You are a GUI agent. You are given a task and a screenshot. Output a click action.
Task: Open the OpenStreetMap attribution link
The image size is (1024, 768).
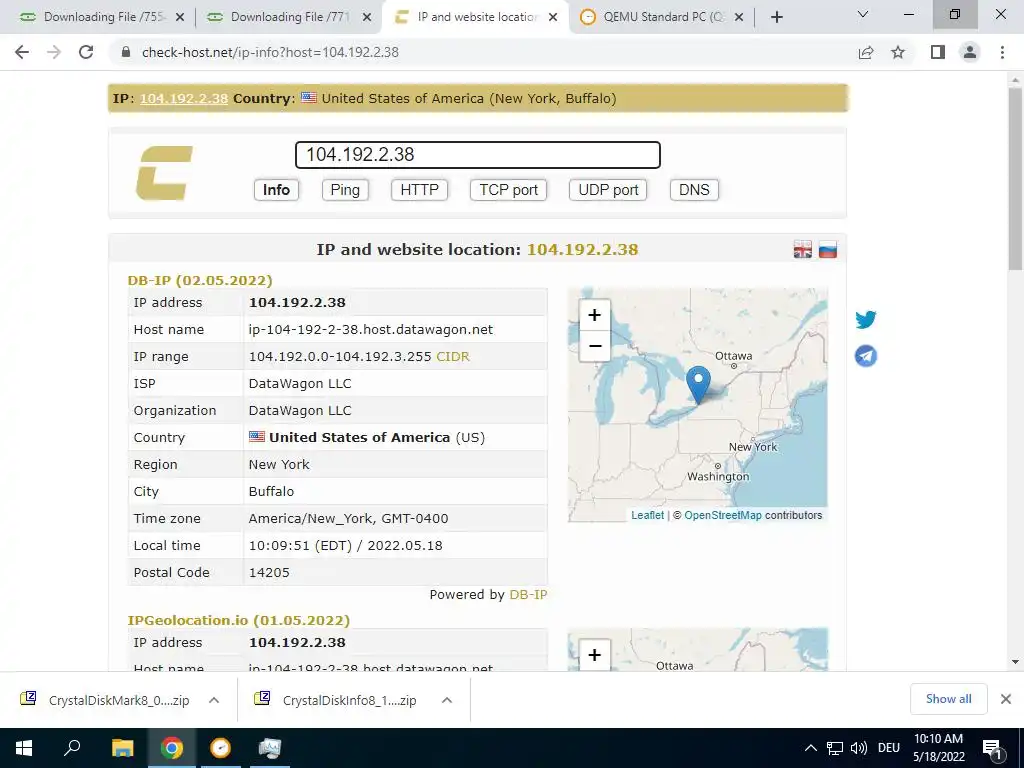[x=722, y=515]
